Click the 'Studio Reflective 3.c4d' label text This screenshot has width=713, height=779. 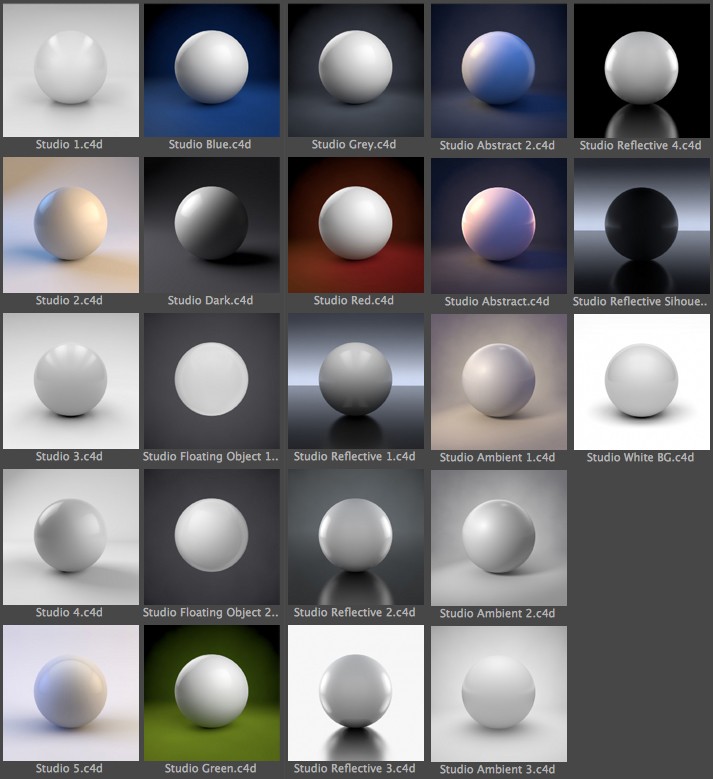(354, 769)
